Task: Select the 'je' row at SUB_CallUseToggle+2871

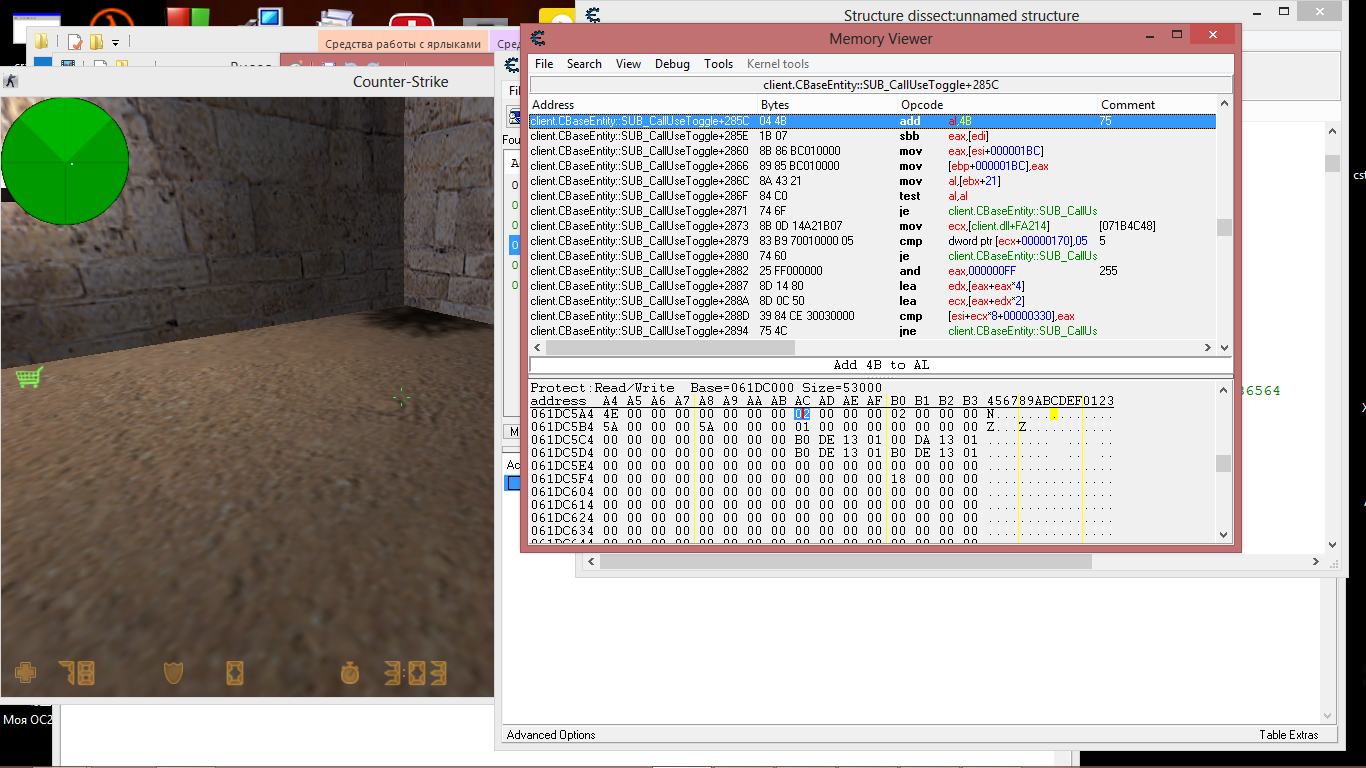Action: pos(872,211)
